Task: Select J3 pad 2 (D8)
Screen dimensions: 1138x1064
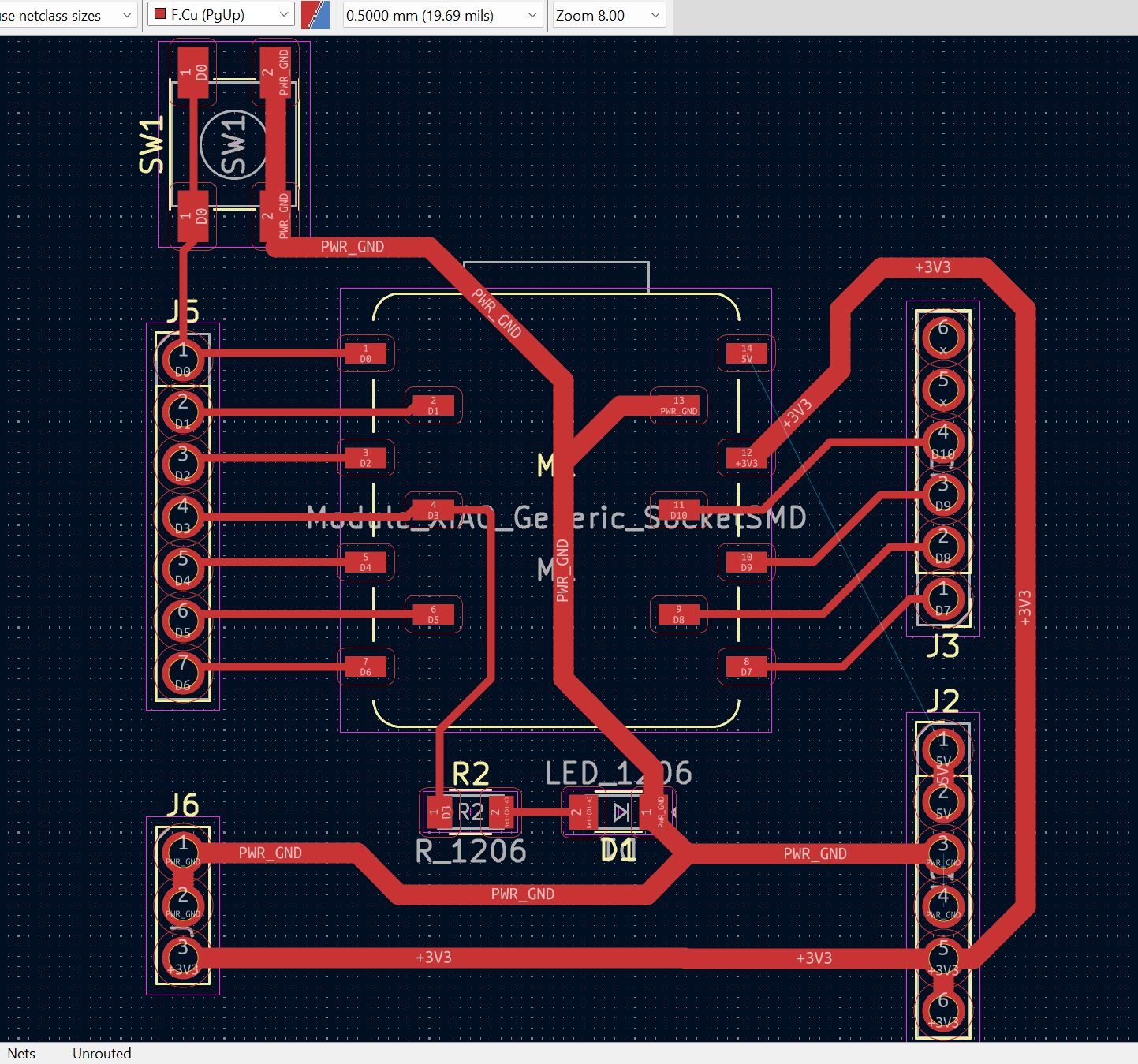Action: pyautogui.click(x=942, y=546)
